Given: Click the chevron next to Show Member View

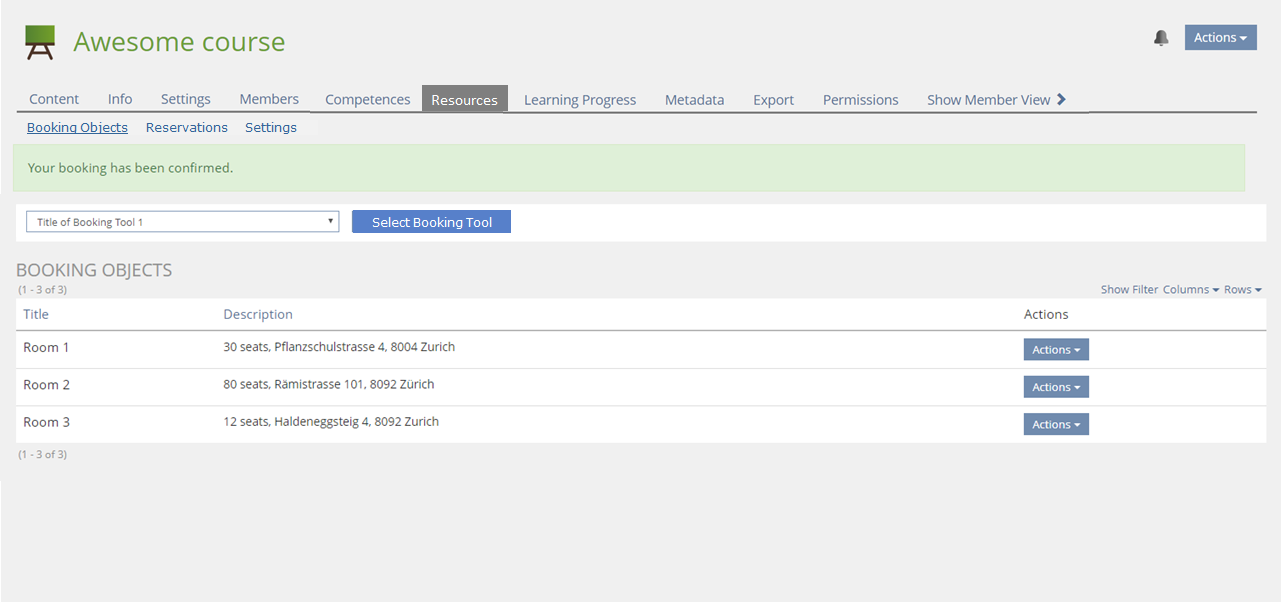Looking at the screenshot, I should coord(1062,99).
